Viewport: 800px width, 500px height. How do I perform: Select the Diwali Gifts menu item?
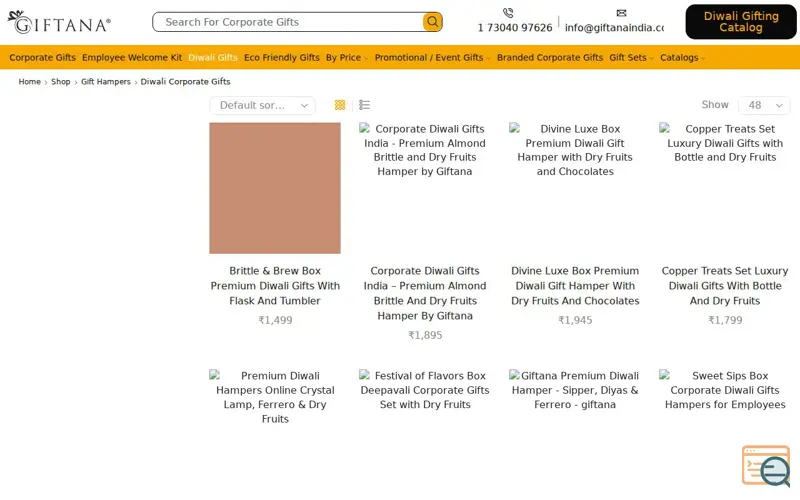[213, 58]
